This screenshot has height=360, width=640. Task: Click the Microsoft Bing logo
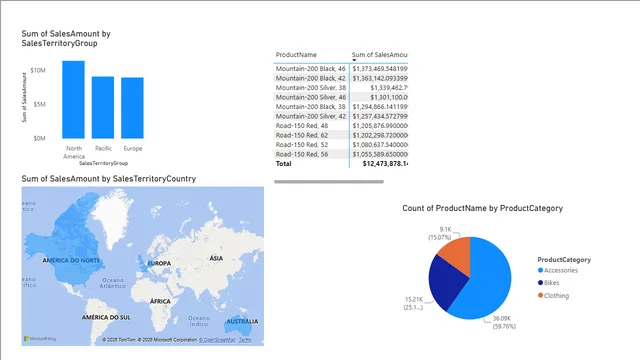pos(40,339)
